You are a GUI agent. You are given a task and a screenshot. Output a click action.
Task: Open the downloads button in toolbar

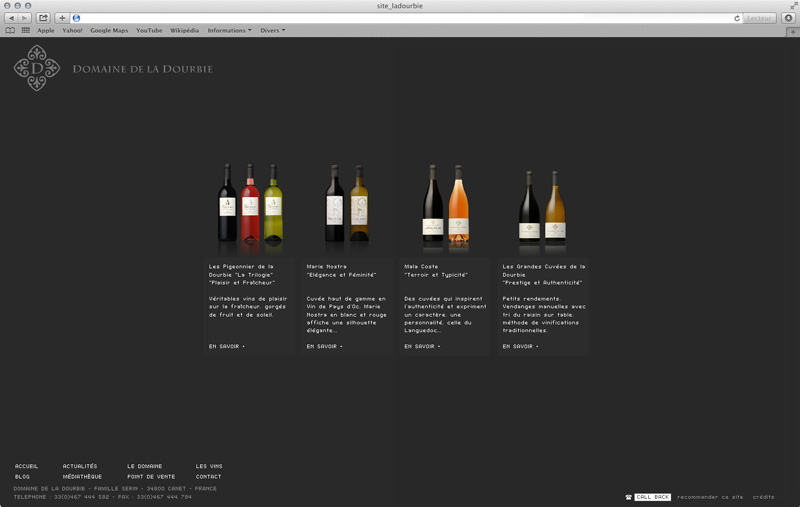(789, 18)
